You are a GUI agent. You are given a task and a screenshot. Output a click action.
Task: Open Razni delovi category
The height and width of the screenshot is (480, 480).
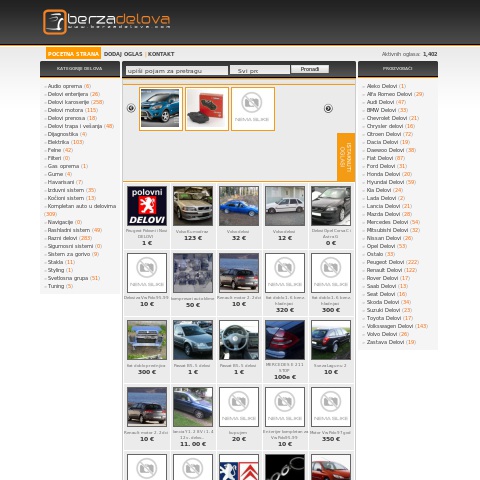pyautogui.click(x=62, y=238)
